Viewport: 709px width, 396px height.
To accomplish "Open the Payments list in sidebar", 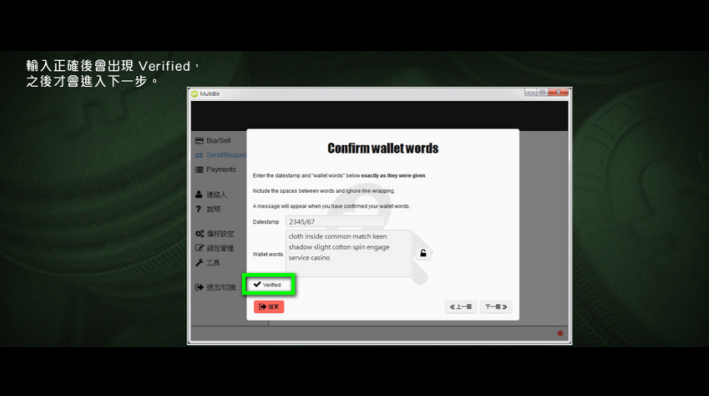I will [216, 170].
